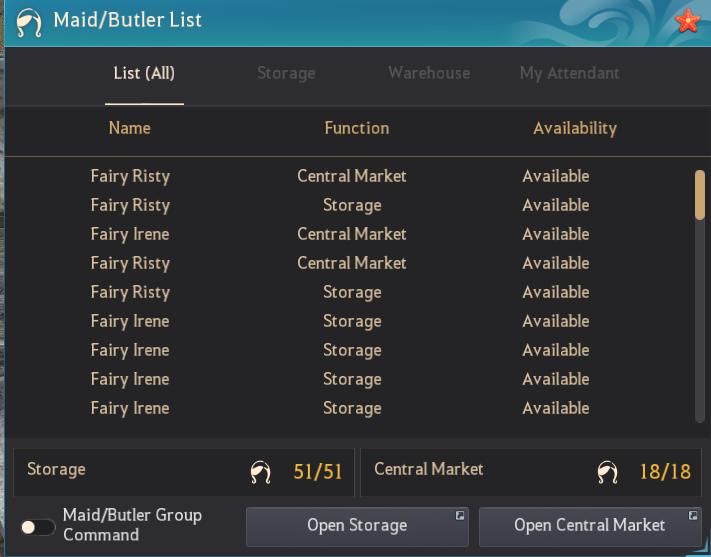Close the window with the starfish icon

pos(688,21)
